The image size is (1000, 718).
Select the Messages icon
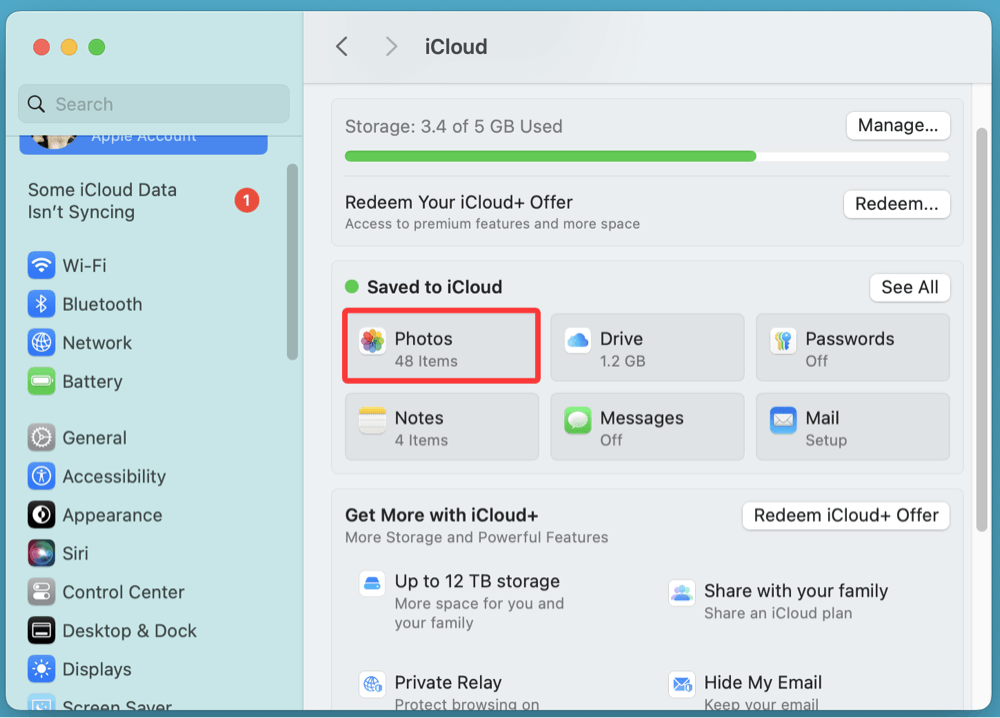(577, 419)
